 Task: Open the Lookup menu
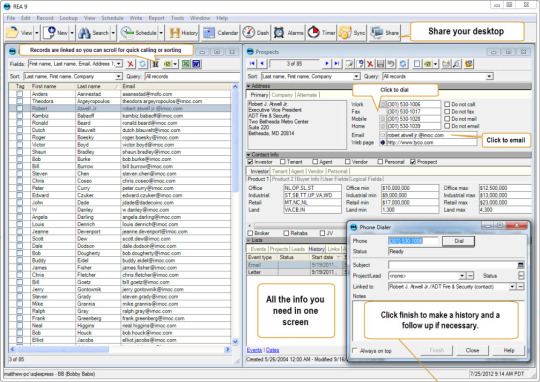(x=69, y=18)
